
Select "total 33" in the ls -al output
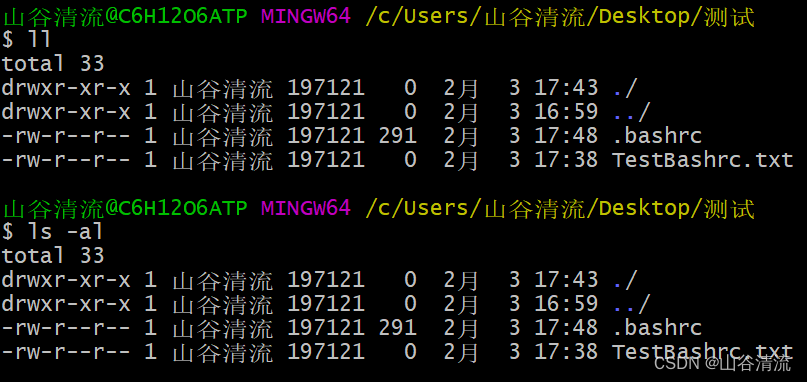tap(54, 256)
